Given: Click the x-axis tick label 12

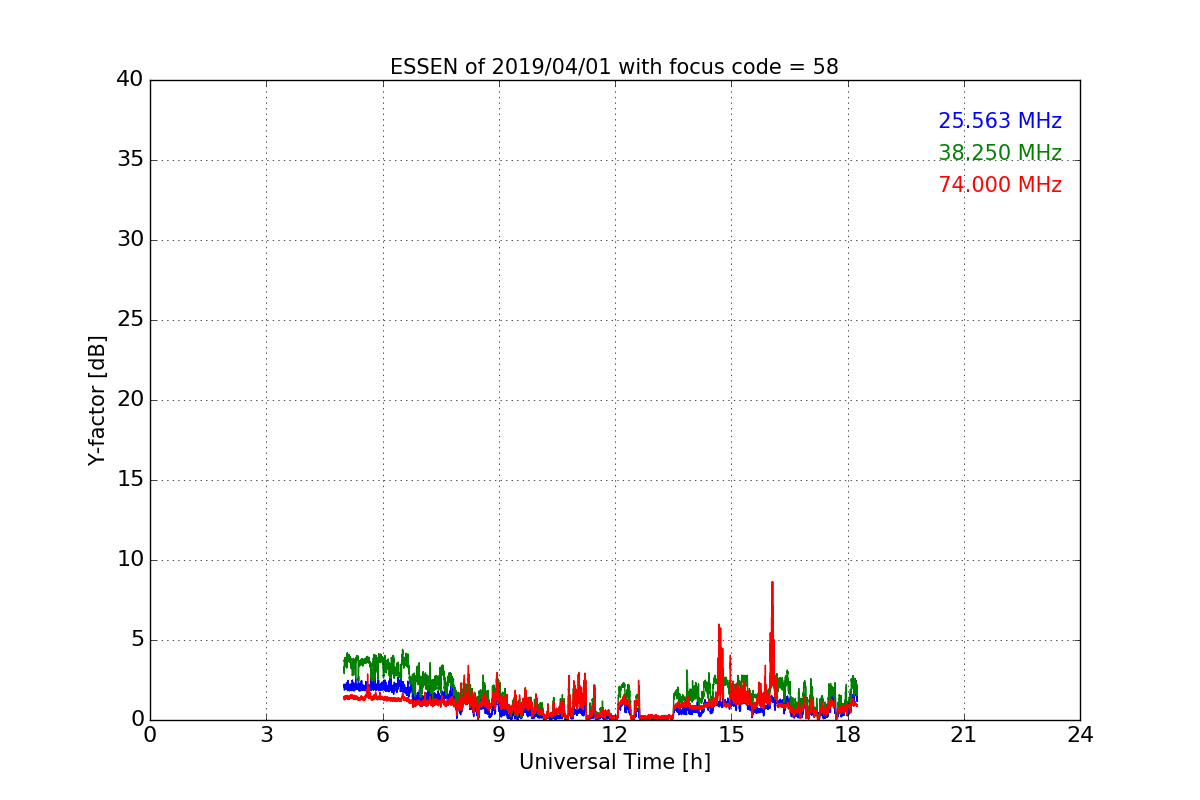Looking at the screenshot, I should [x=615, y=735].
